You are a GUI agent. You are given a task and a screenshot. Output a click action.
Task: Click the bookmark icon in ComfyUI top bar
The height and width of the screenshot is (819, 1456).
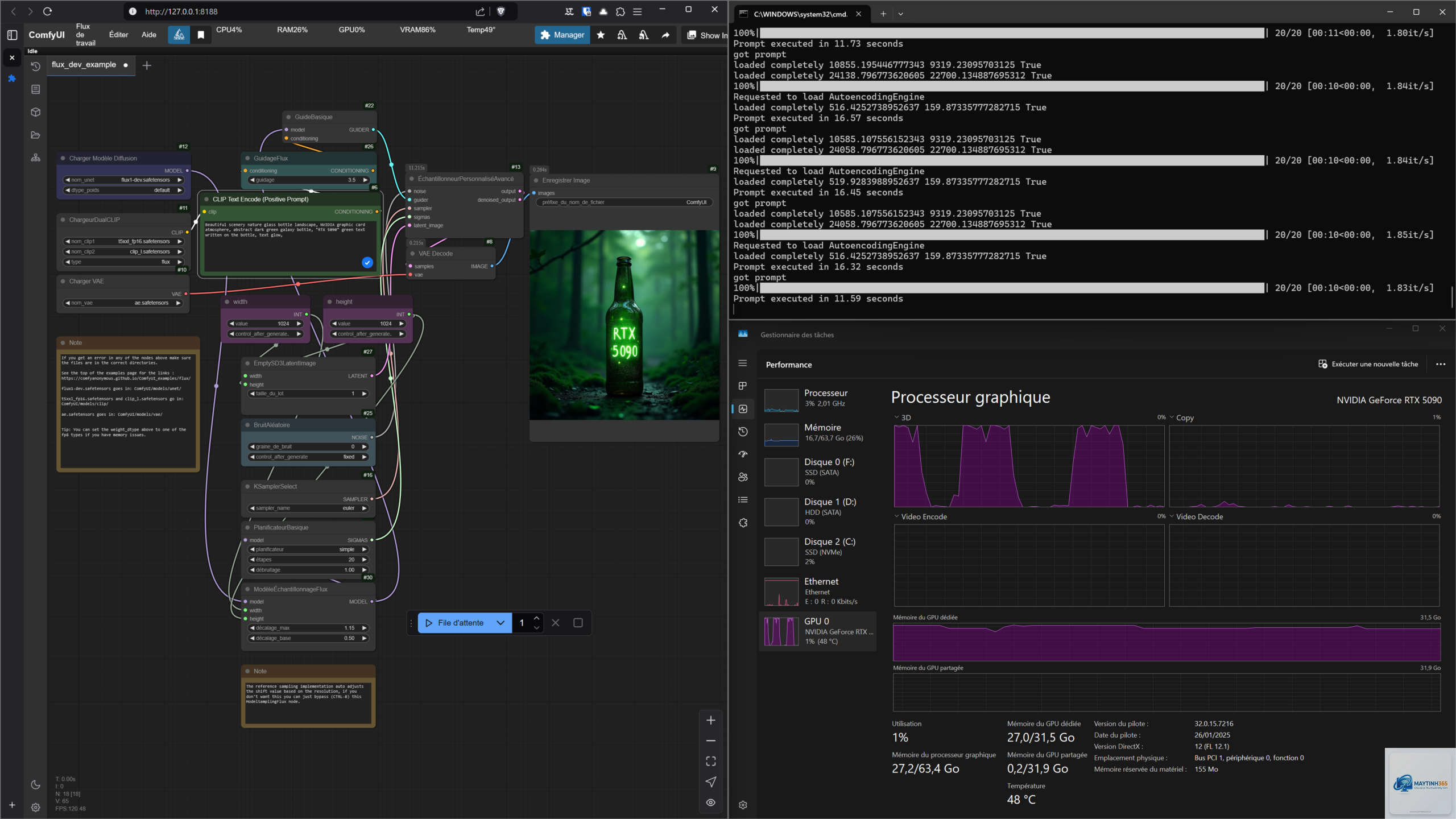[x=201, y=35]
